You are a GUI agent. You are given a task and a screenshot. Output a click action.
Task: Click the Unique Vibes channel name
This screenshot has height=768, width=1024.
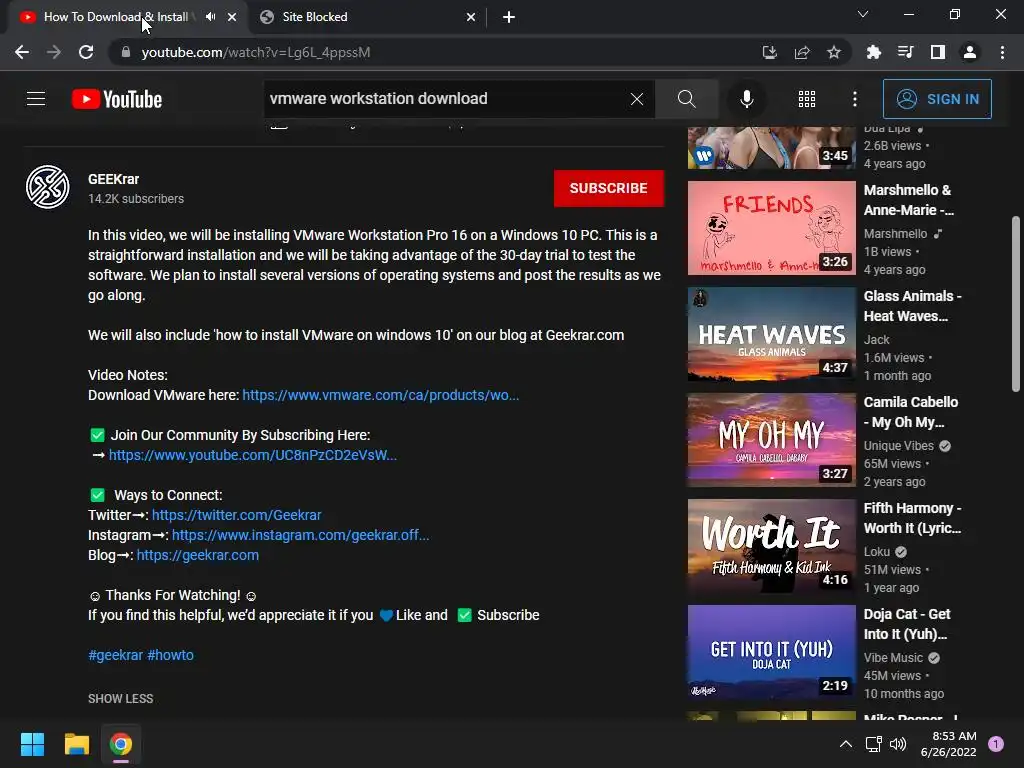tap(899, 445)
